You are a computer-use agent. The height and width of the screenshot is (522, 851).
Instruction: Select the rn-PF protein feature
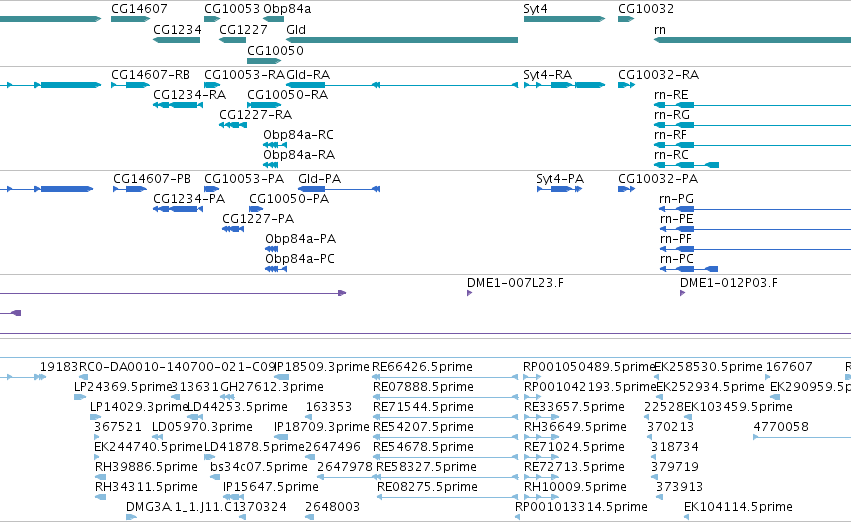(x=755, y=249)
